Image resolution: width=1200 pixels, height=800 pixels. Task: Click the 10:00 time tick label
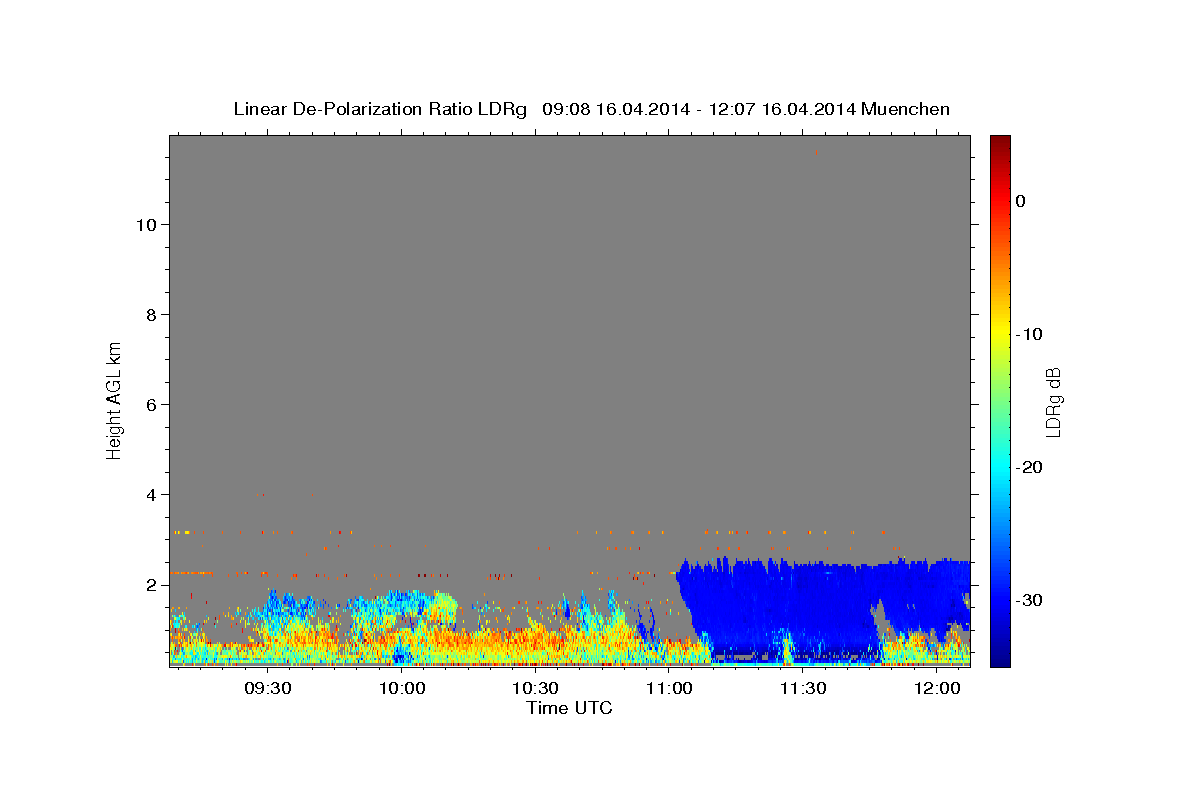pos(402,688)
